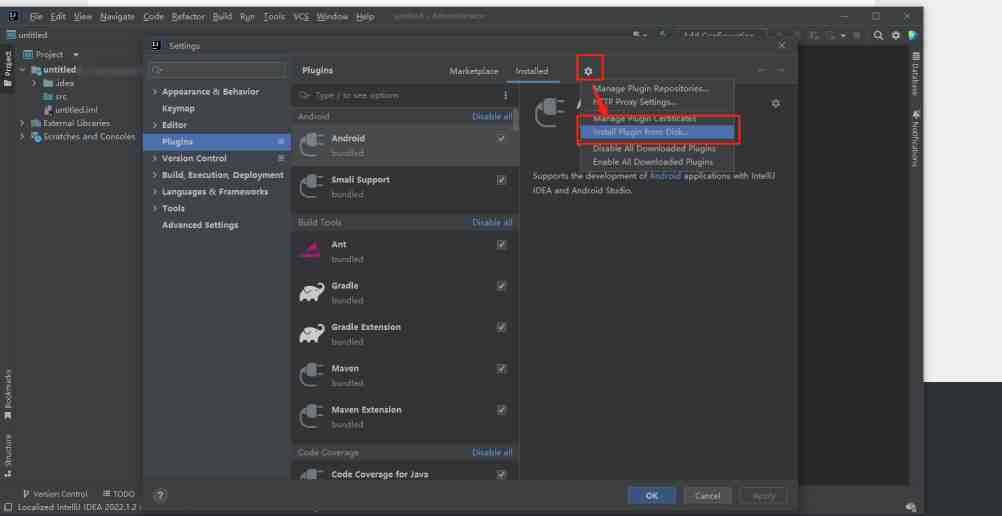Open the Structure tool window

(8, 455)
